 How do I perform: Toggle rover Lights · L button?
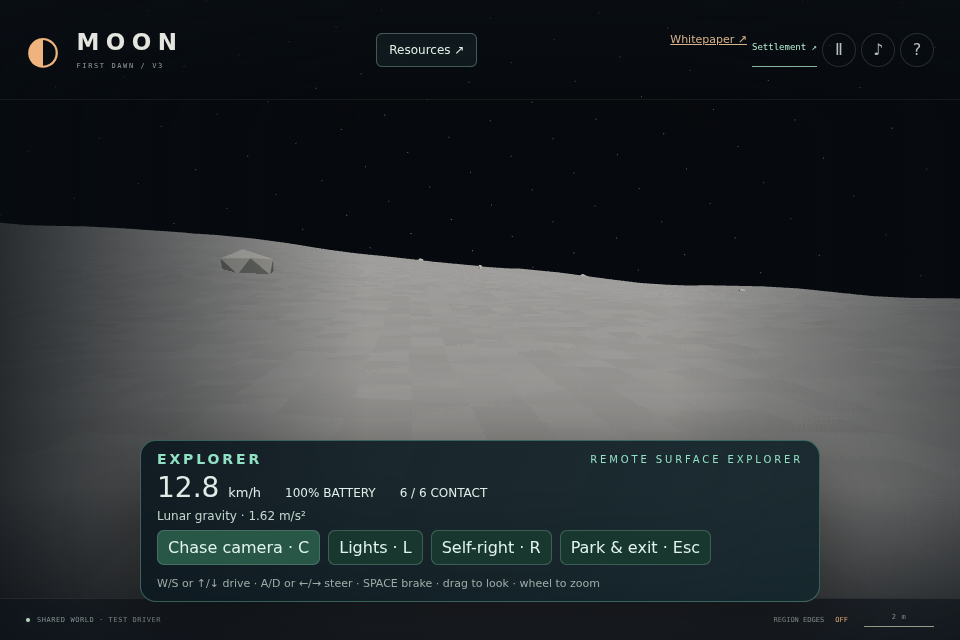(x=375, y=548)
